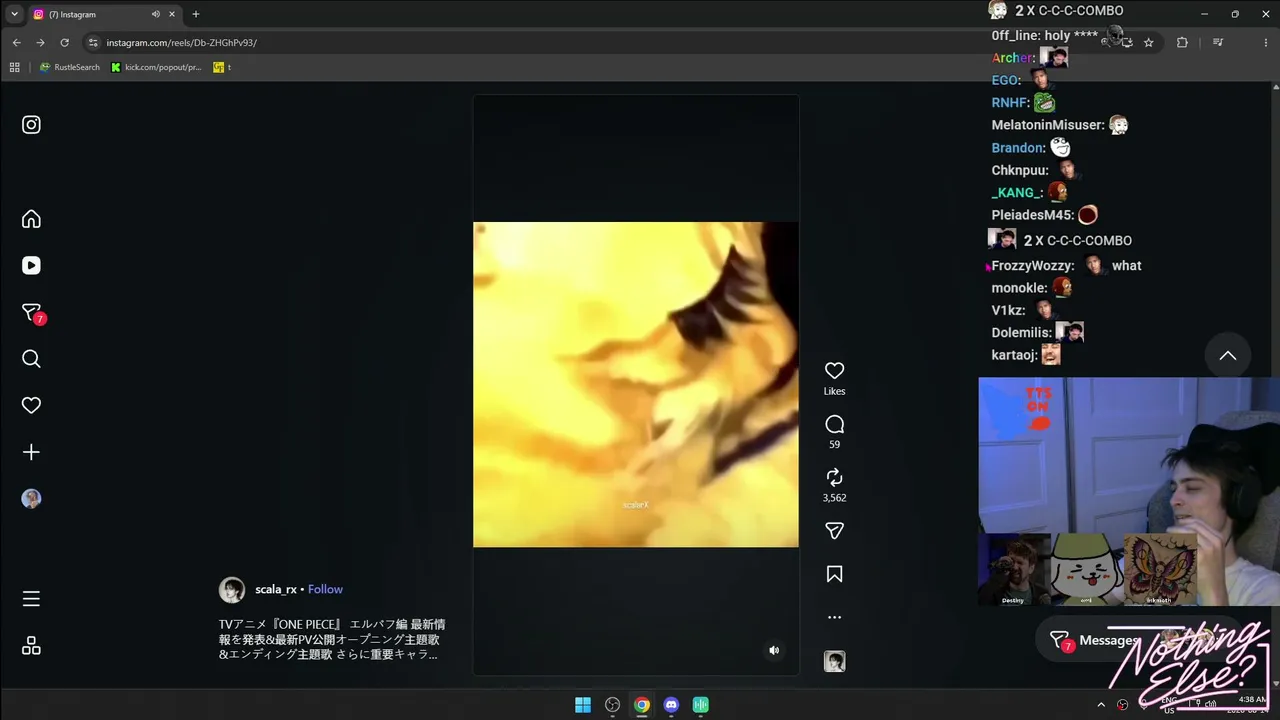The height and width of the screenshot is (720, 1280).
Task: Open the reel's audio thumbnail
Action: point(834,661)
